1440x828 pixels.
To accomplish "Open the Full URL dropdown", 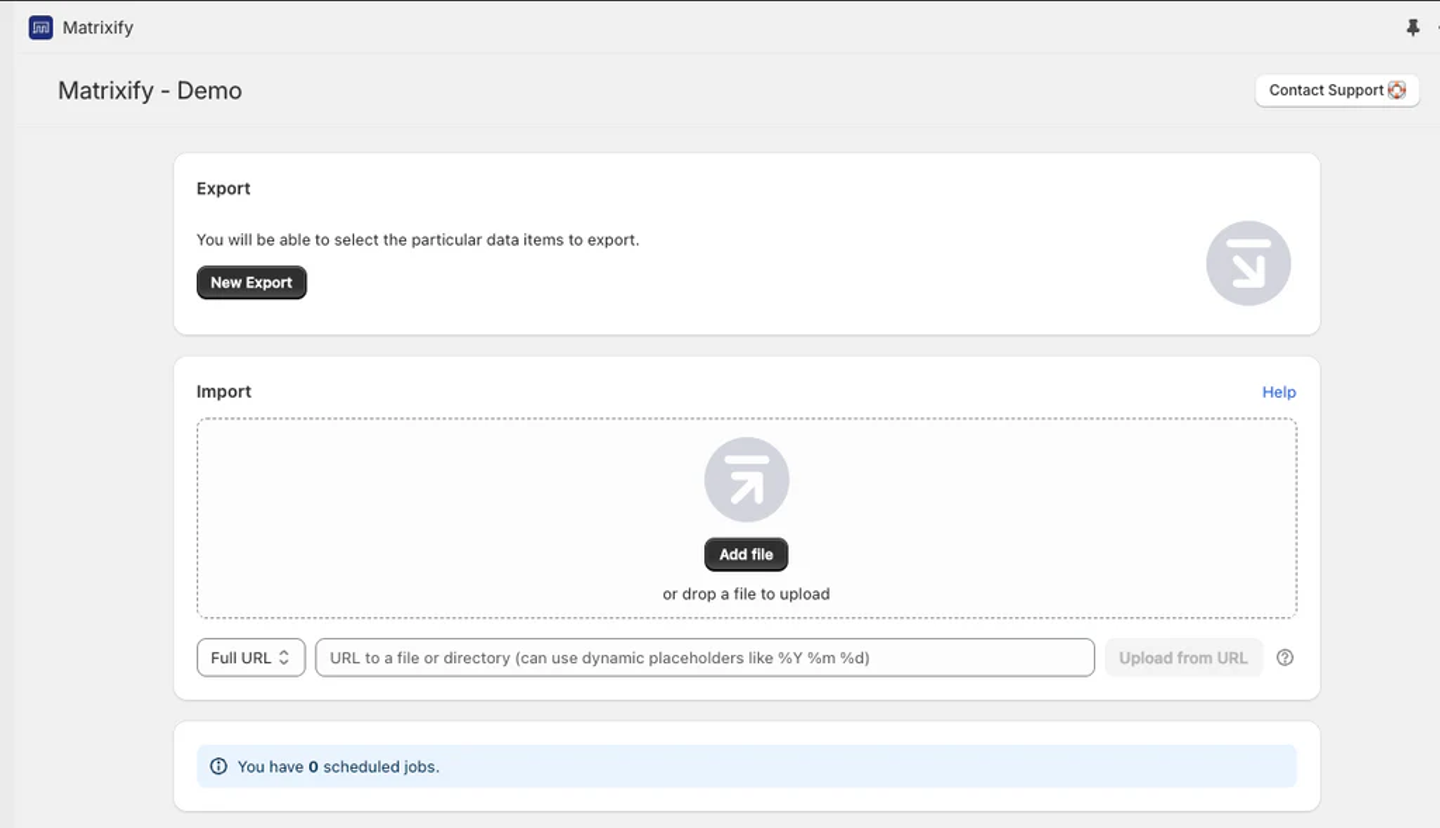I will [x=251, y=658].
